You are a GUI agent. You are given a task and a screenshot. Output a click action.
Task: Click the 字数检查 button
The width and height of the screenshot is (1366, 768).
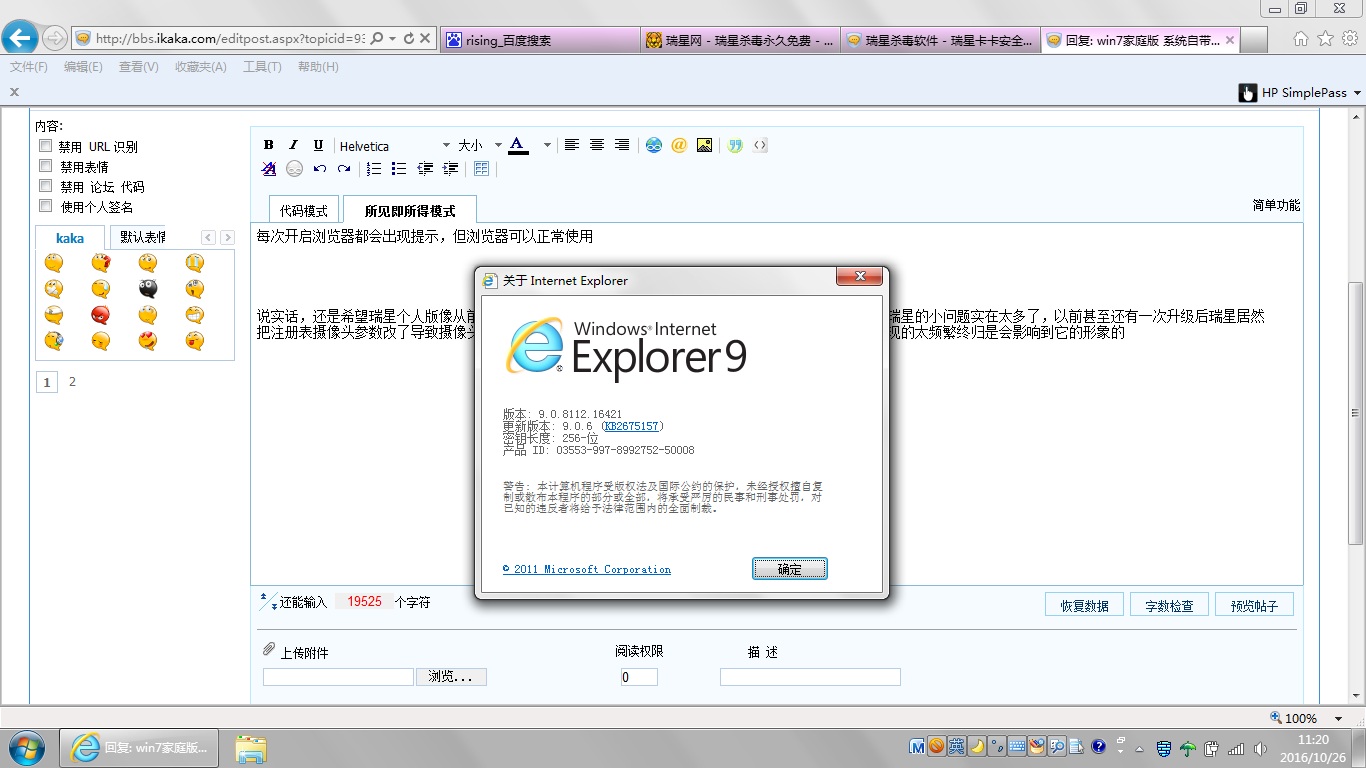click(x=1169, y=605)
